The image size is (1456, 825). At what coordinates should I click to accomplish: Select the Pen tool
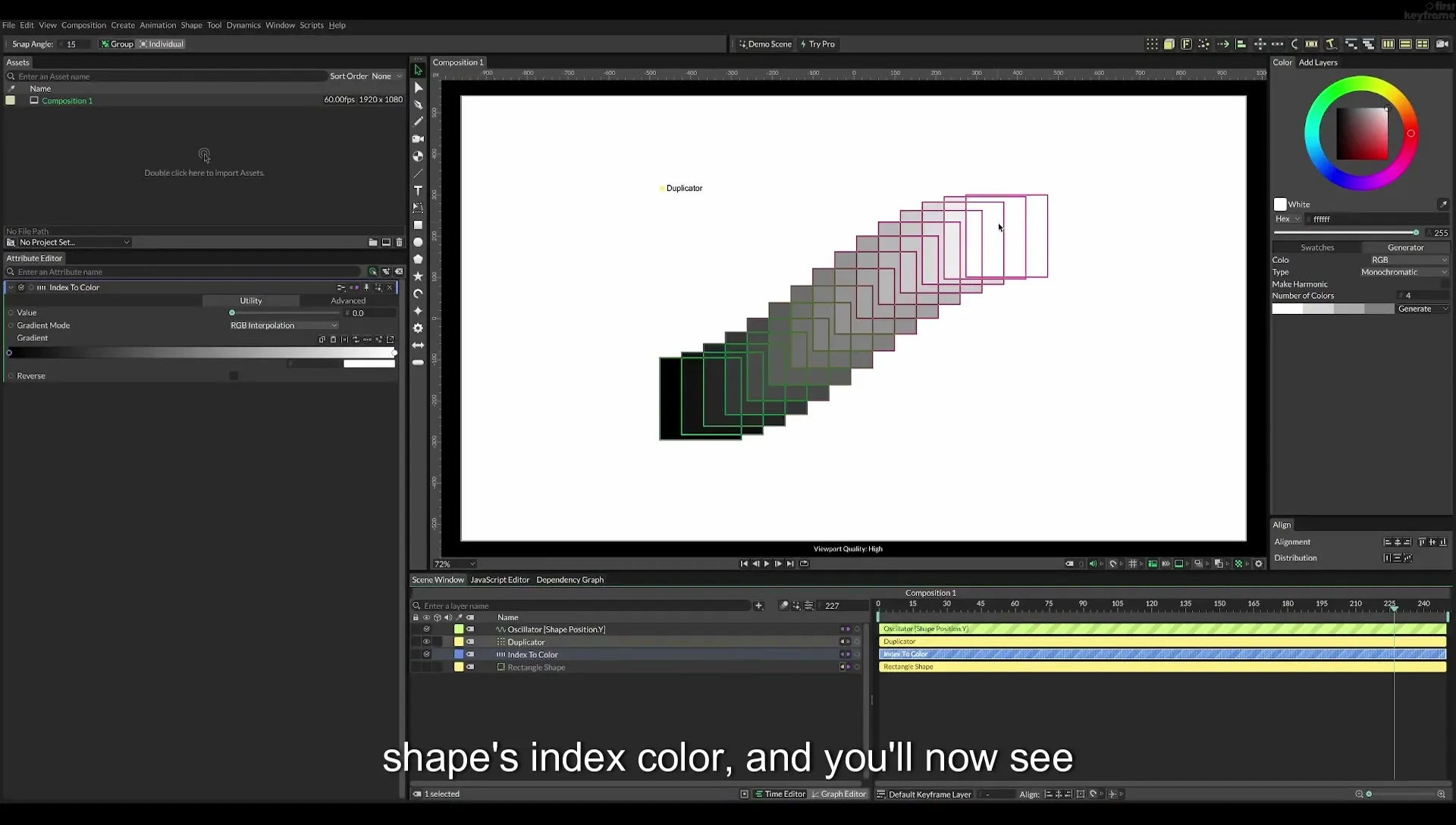pyautogui.click(x=418, y=105)
